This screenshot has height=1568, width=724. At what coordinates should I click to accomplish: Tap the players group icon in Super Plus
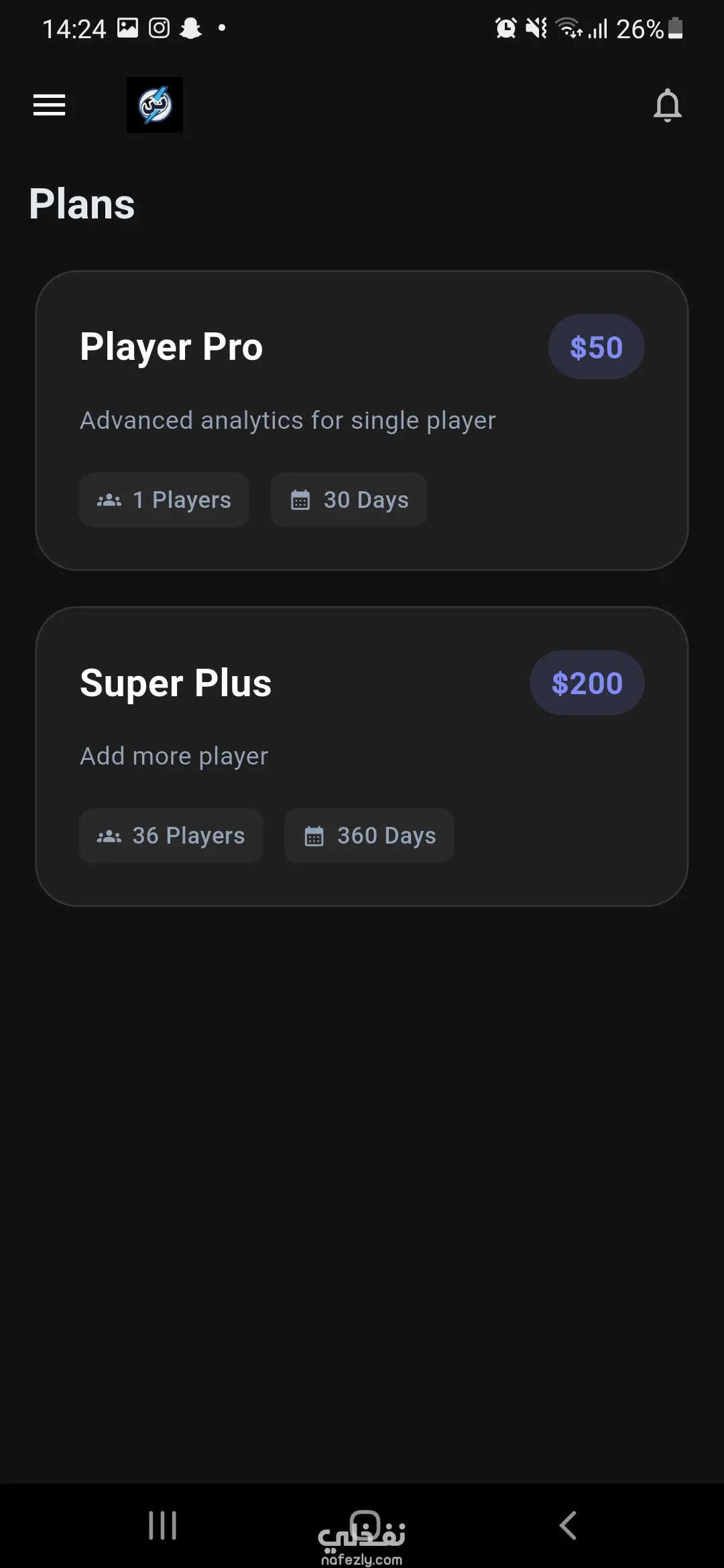click(x=109, y=836)
